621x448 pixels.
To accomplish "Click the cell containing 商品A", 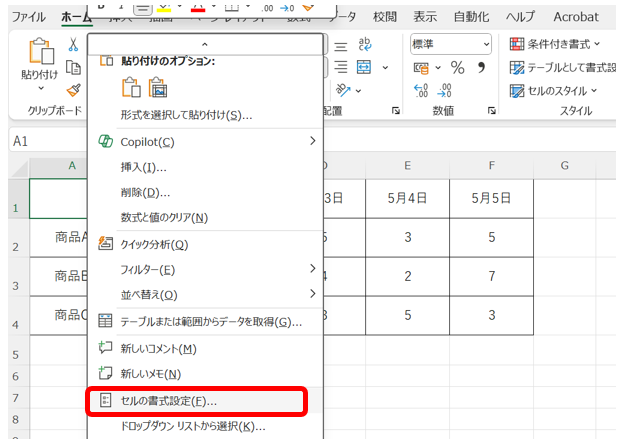I will 59,237.
